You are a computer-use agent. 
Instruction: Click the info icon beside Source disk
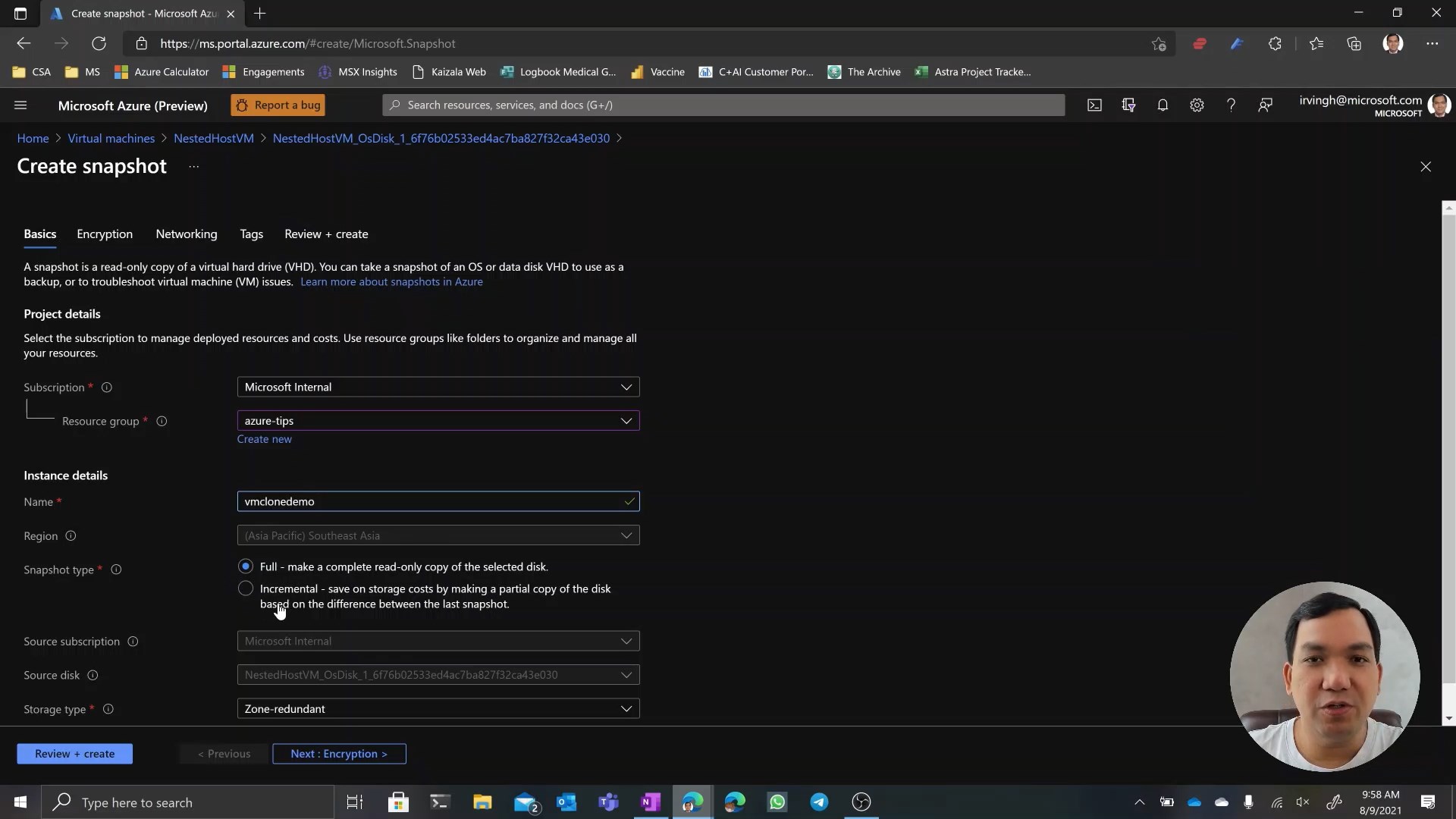[x=93, y=676]
